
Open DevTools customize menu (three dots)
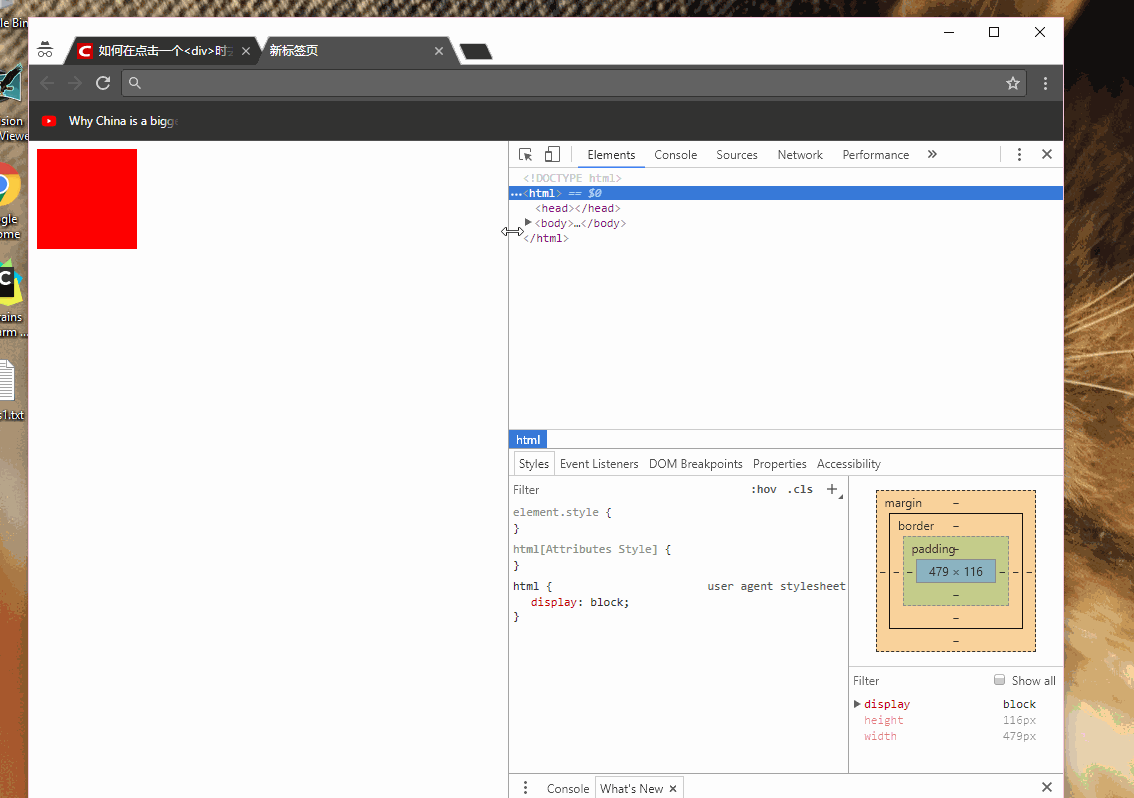point(1019,154)
